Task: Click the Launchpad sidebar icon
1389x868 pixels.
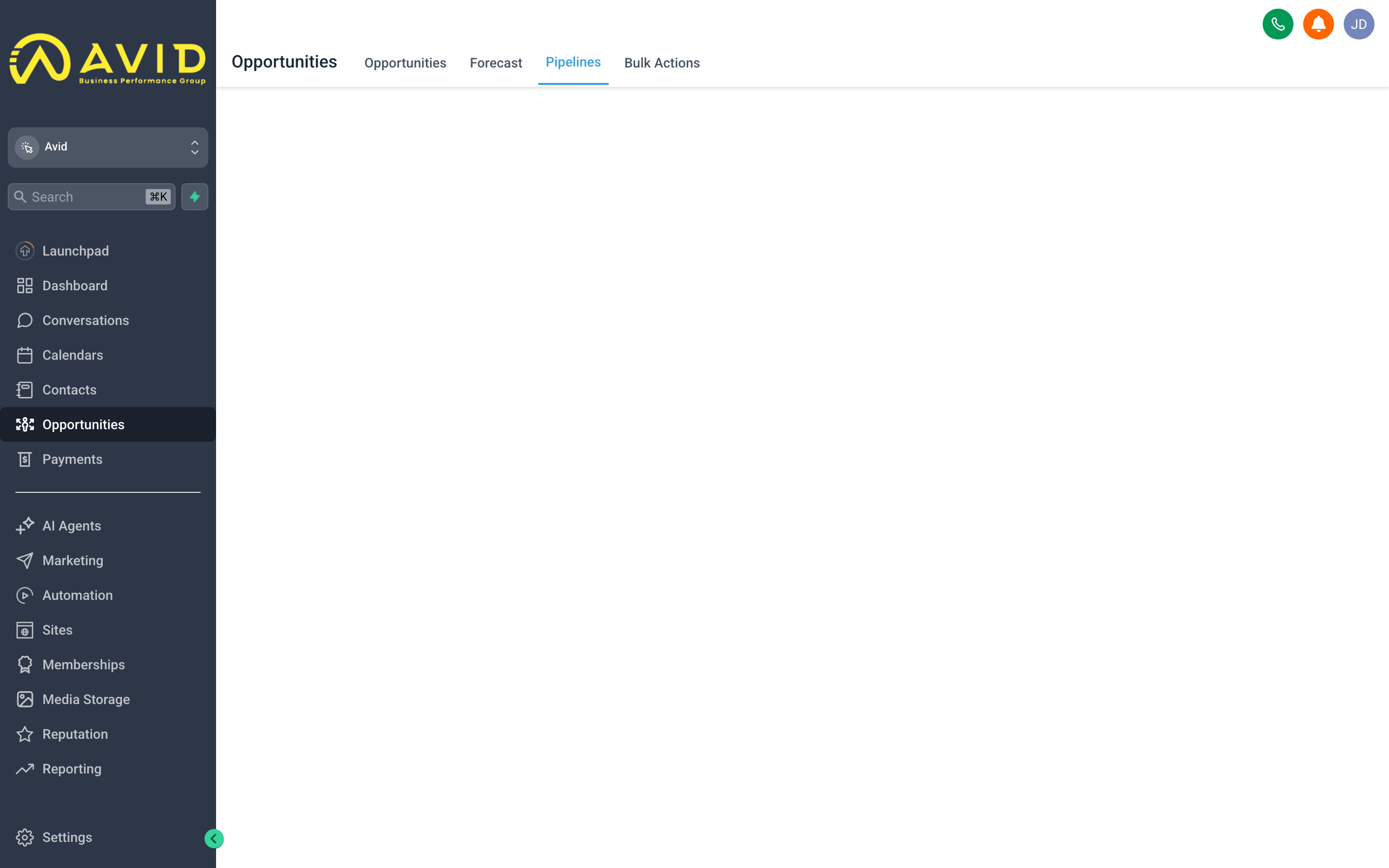Action: coord(25,251)
